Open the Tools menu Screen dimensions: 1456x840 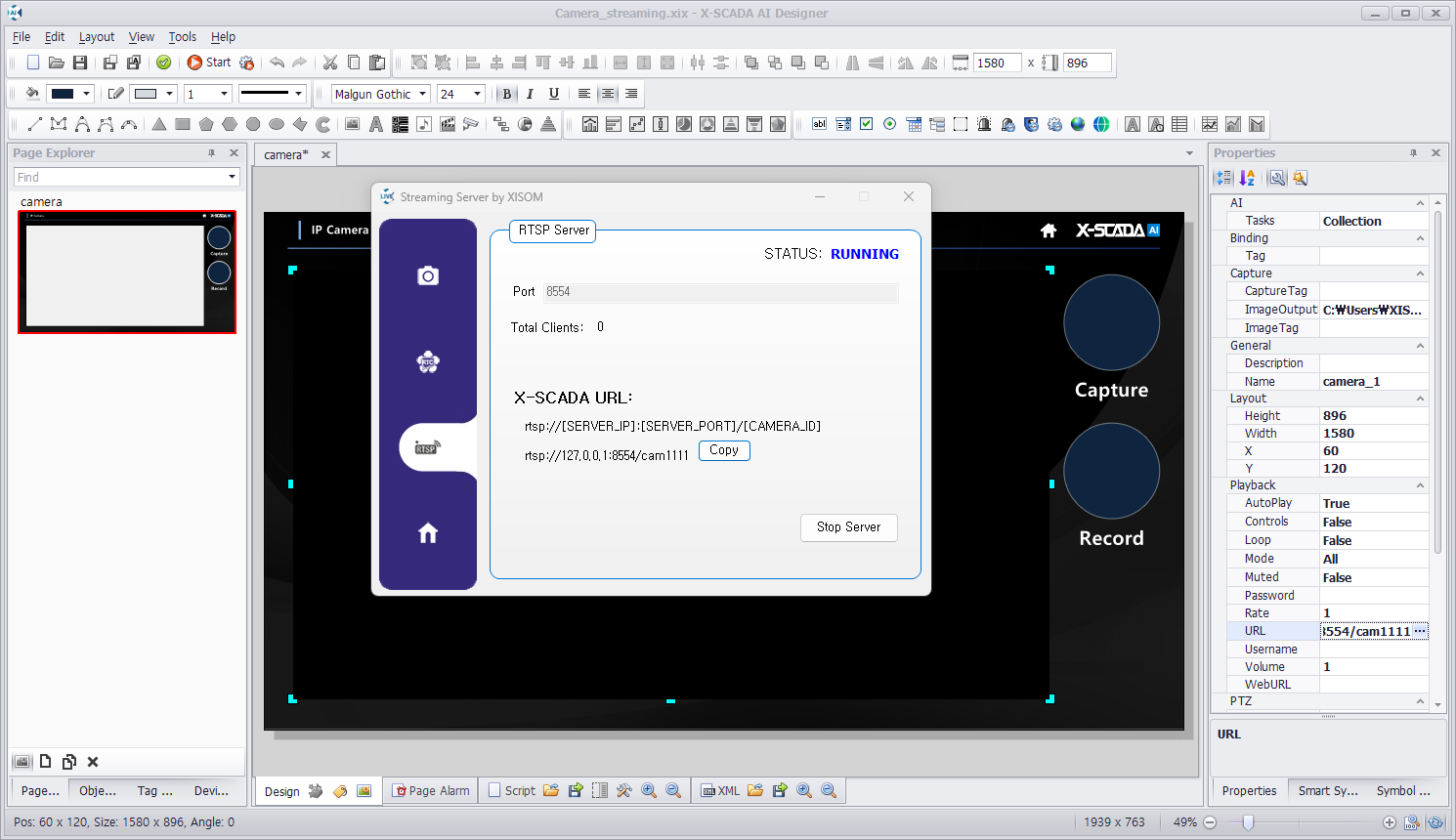[182, 37]
